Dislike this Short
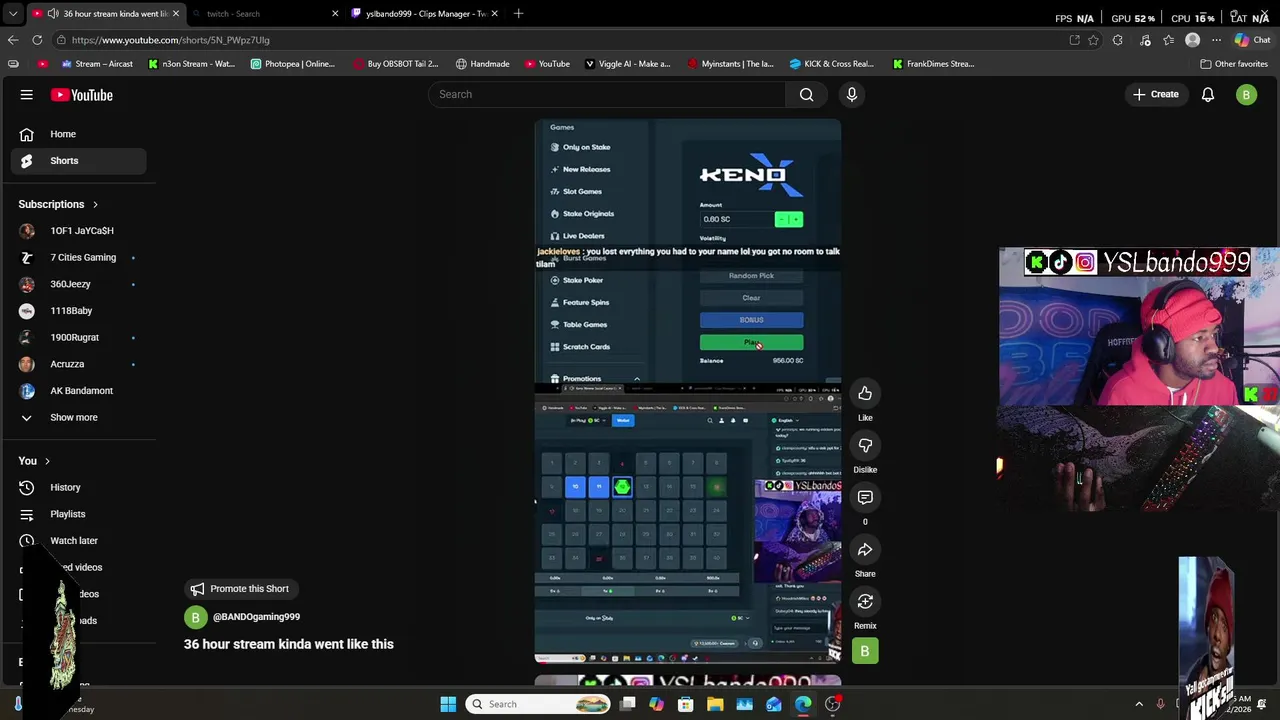 click(865, 445)
